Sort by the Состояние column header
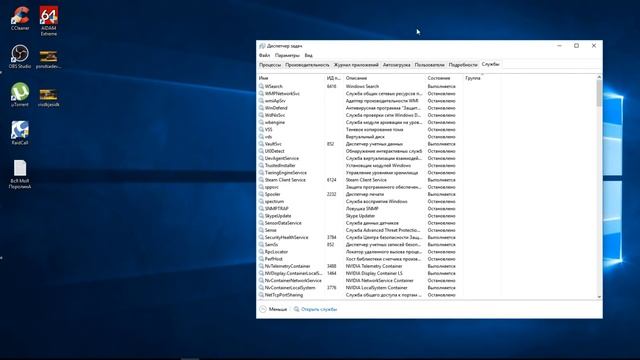This screenshot has height=360, width=640. pos(444,78)
